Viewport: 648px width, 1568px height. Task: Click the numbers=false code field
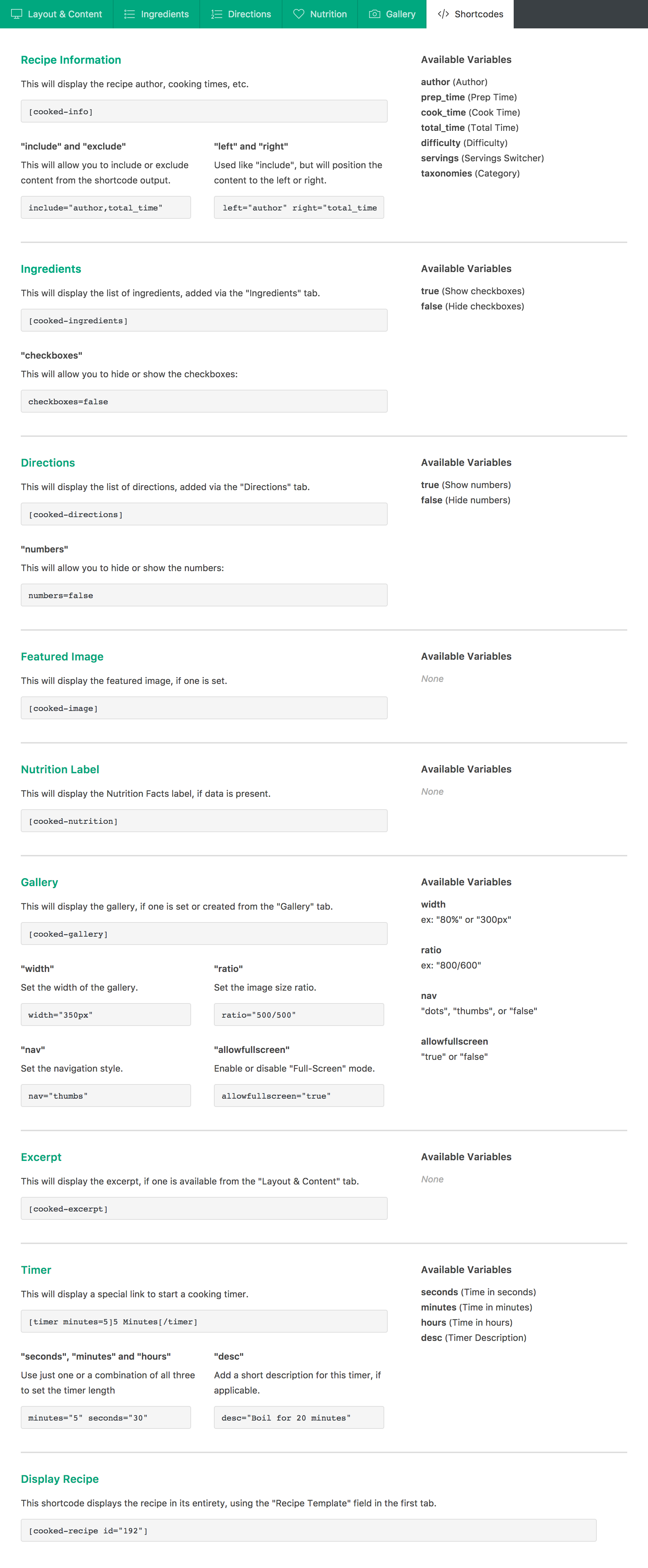[204, 595]
